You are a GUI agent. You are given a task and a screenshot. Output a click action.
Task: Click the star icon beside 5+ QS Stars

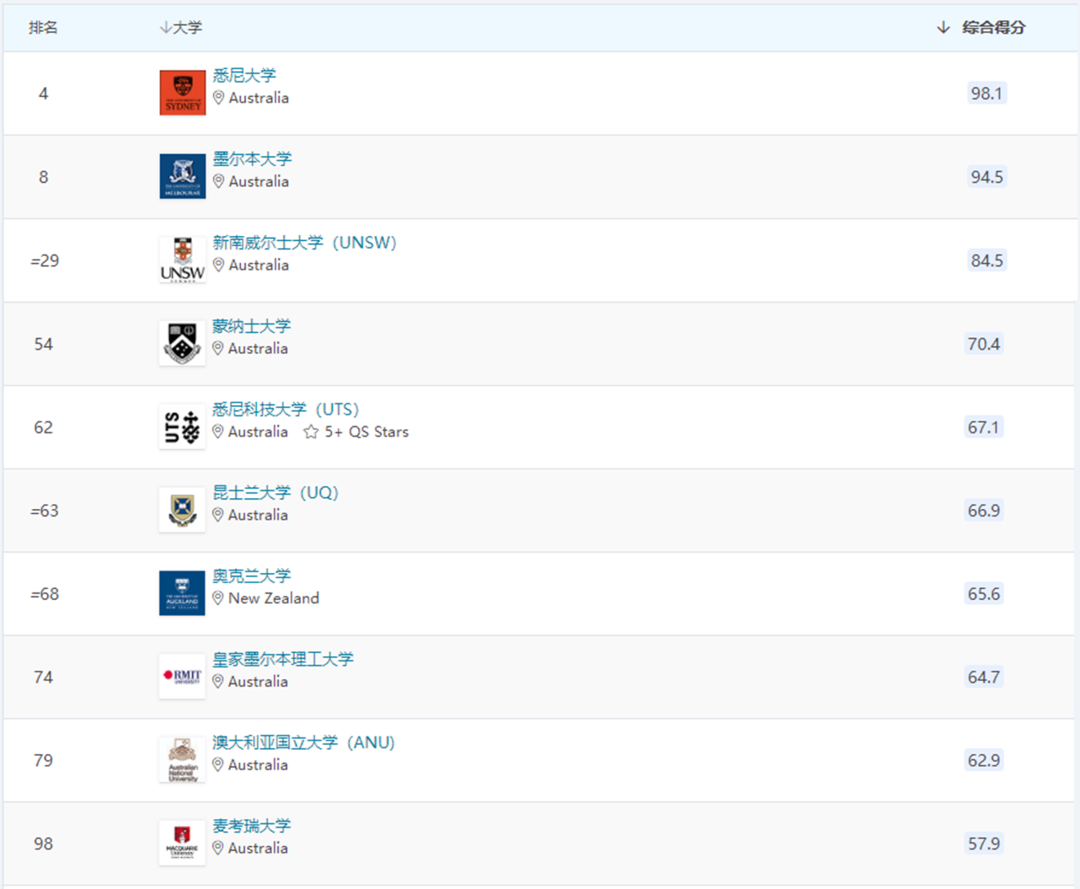[x=310, y=432]
